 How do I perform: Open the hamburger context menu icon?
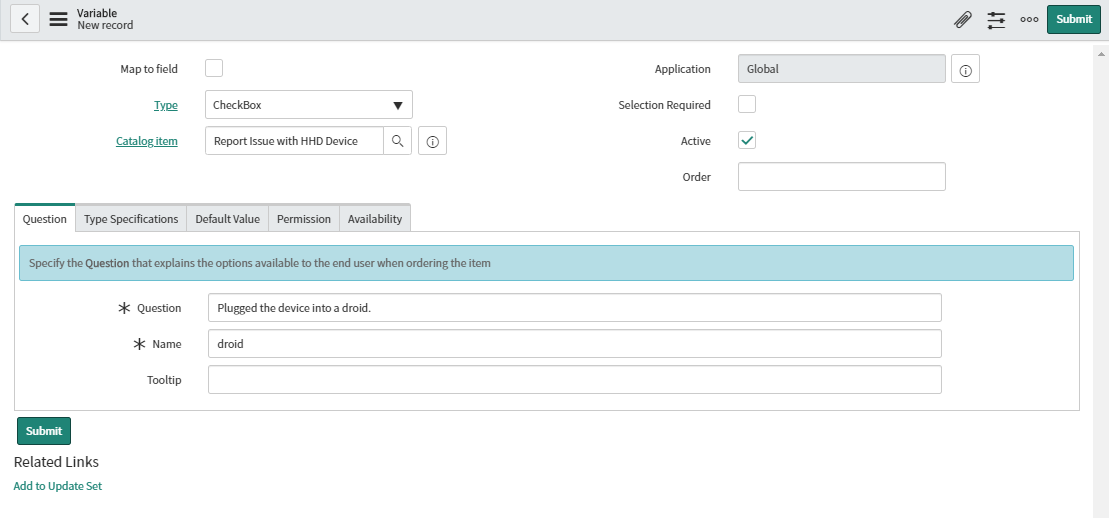[x=59, y=19]
